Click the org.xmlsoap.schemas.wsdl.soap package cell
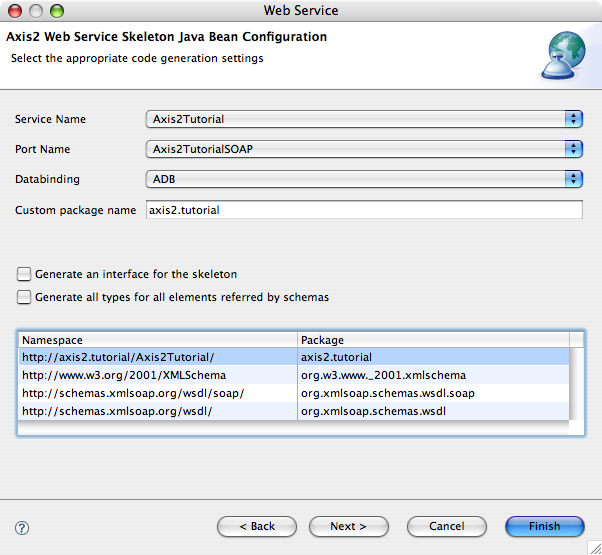This screenshot has width=602, height=555. coord(433,393)
